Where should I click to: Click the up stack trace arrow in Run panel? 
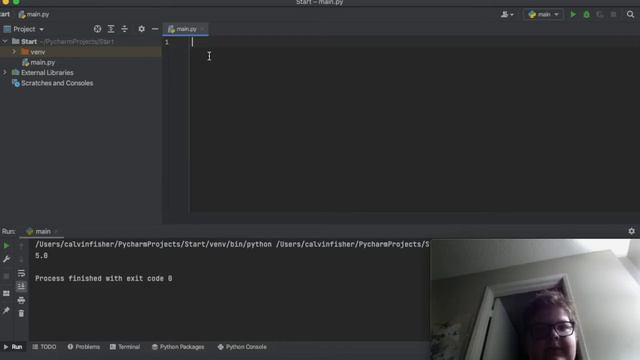tap(21, 246)
